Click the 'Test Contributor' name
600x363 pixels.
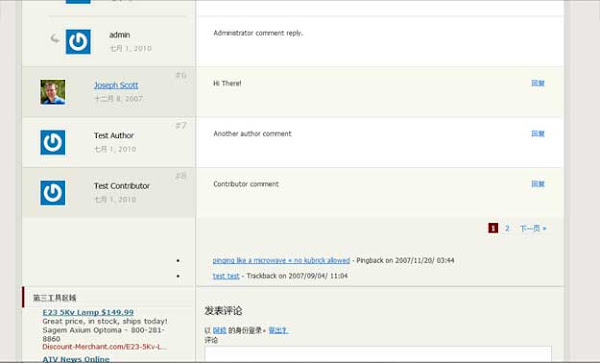122,186
